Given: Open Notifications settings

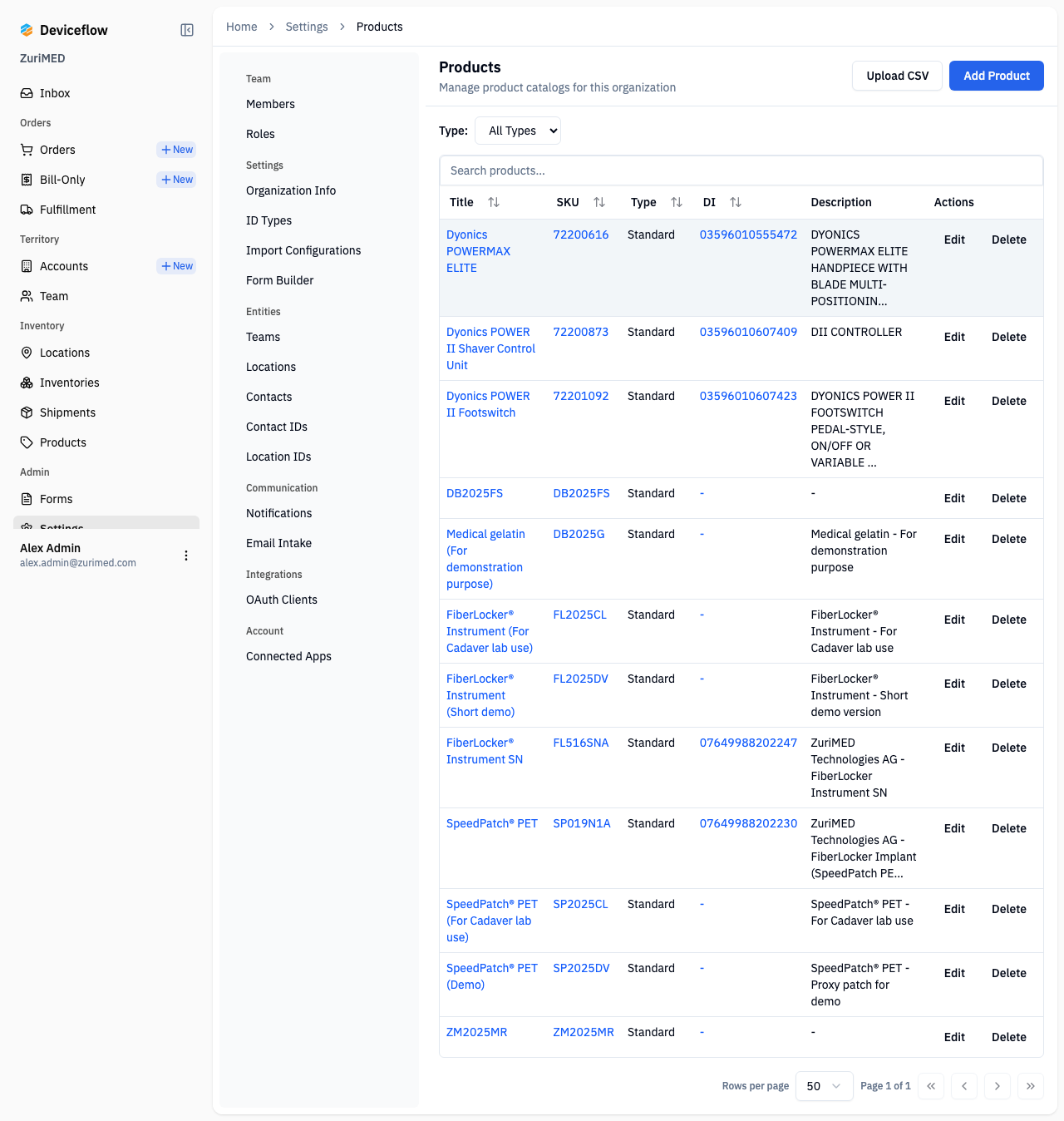Looking at the screenshot, I should [279, 513].
